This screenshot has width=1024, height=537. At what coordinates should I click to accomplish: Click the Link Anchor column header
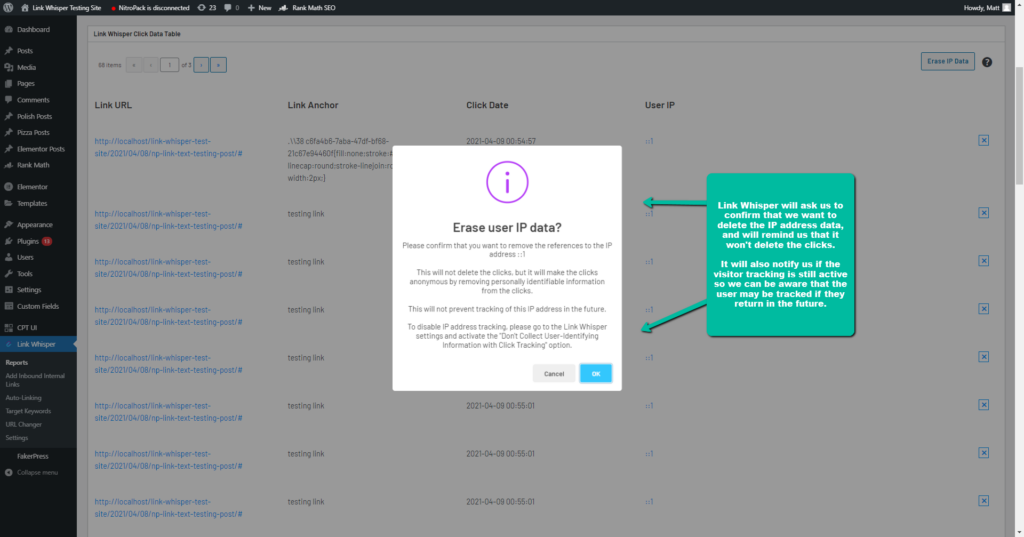[313, 105]
